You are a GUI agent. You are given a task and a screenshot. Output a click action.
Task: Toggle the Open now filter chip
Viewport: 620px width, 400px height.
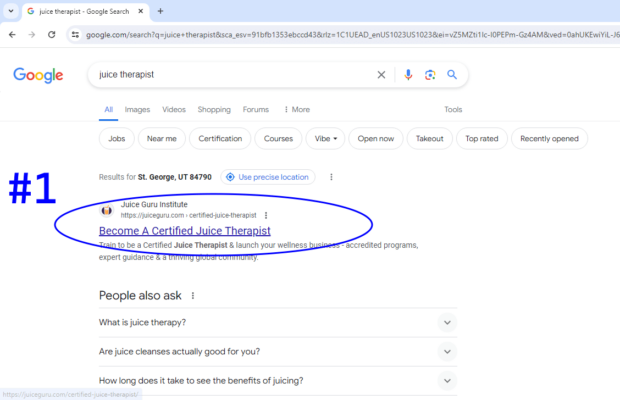(376, 139)
